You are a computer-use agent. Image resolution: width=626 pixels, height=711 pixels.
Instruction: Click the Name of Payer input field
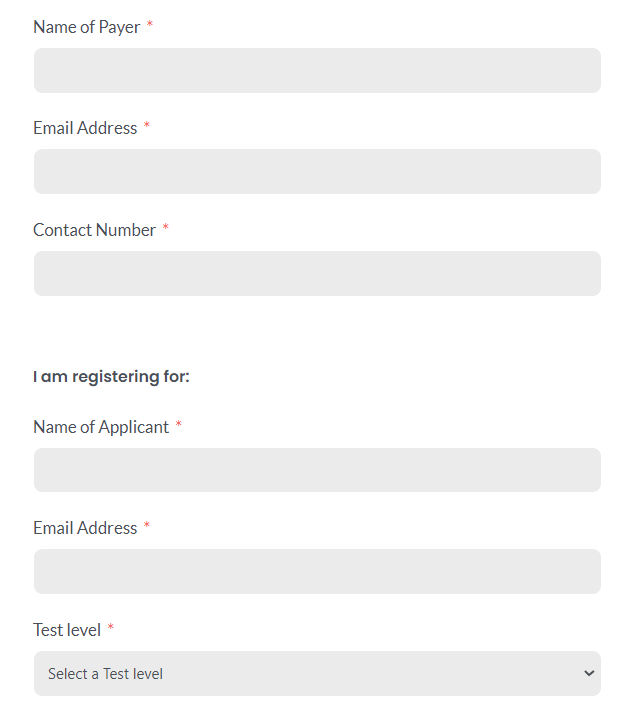(x=317, y=71)
